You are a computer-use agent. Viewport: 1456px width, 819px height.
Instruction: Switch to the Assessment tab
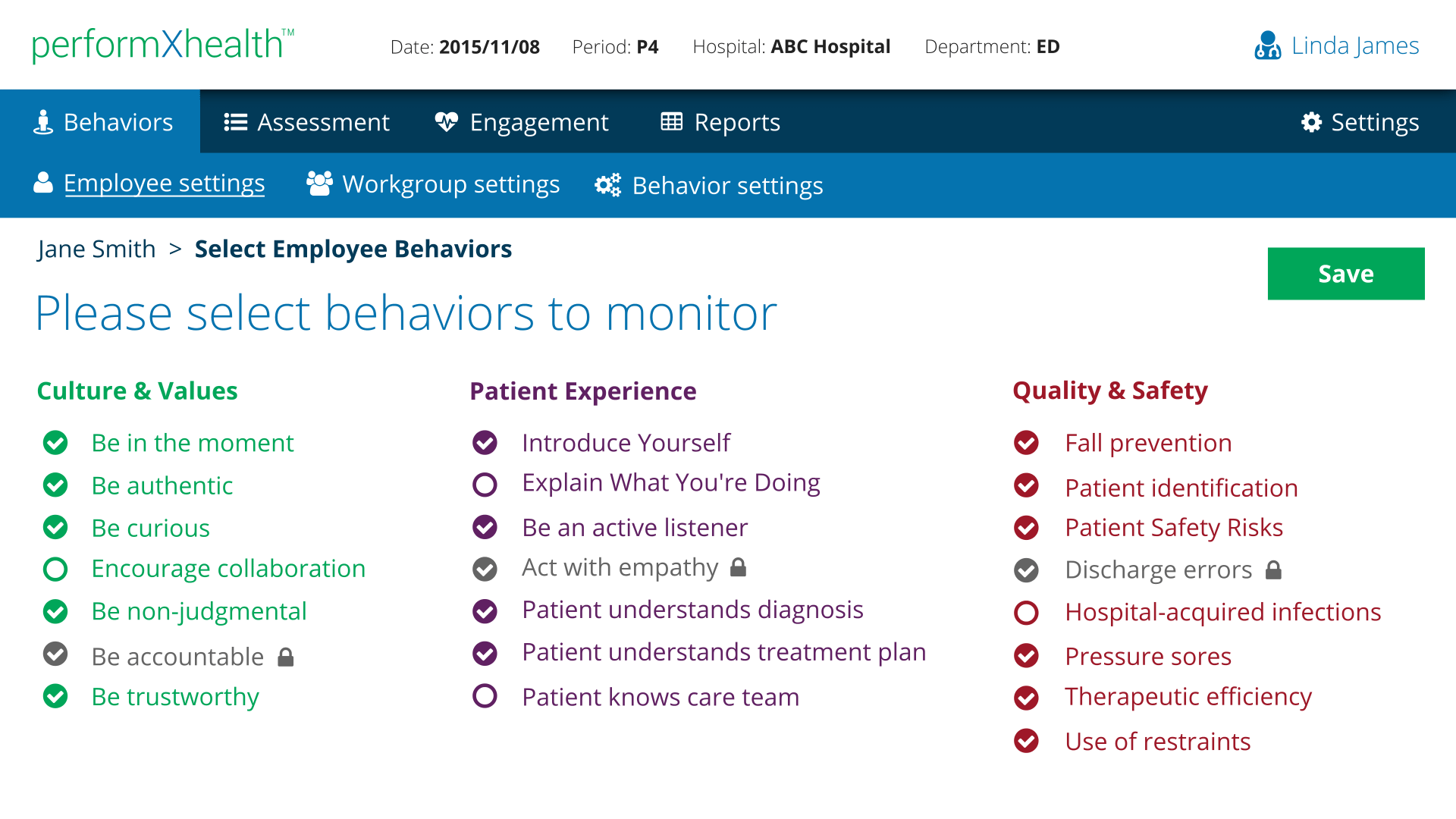click(x=307, y=122)
